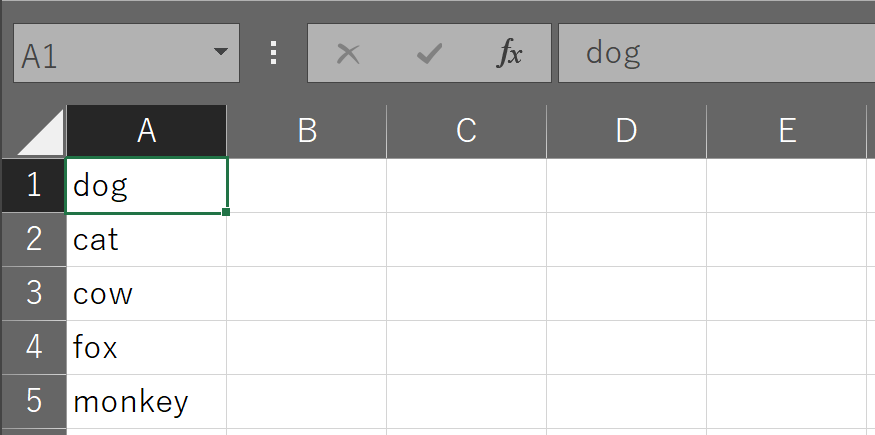
Task: Click the cell containing cat
Action: pyautogui.click(x=147, y=240)
